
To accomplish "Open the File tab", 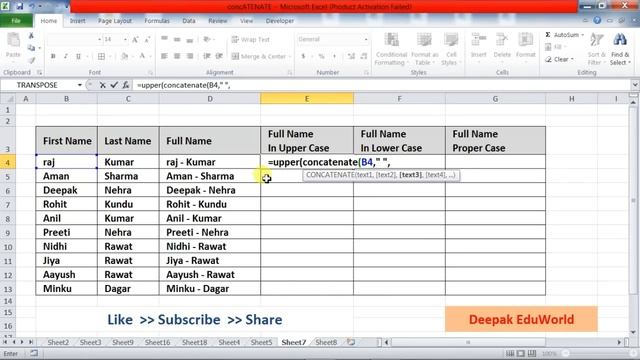I will [x=16, y=21].
